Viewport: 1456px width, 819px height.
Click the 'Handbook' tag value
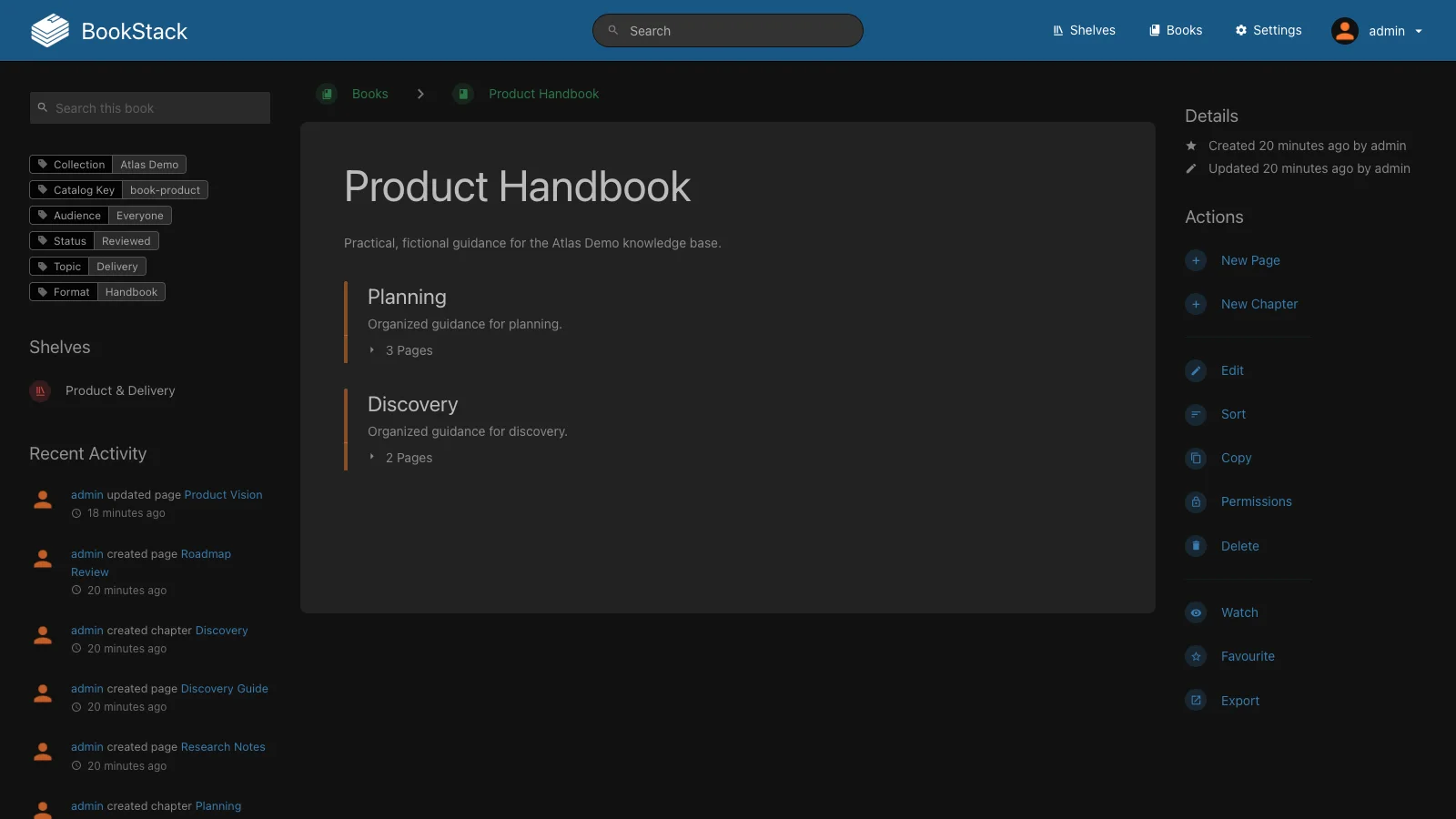click(x=131, y=292)
